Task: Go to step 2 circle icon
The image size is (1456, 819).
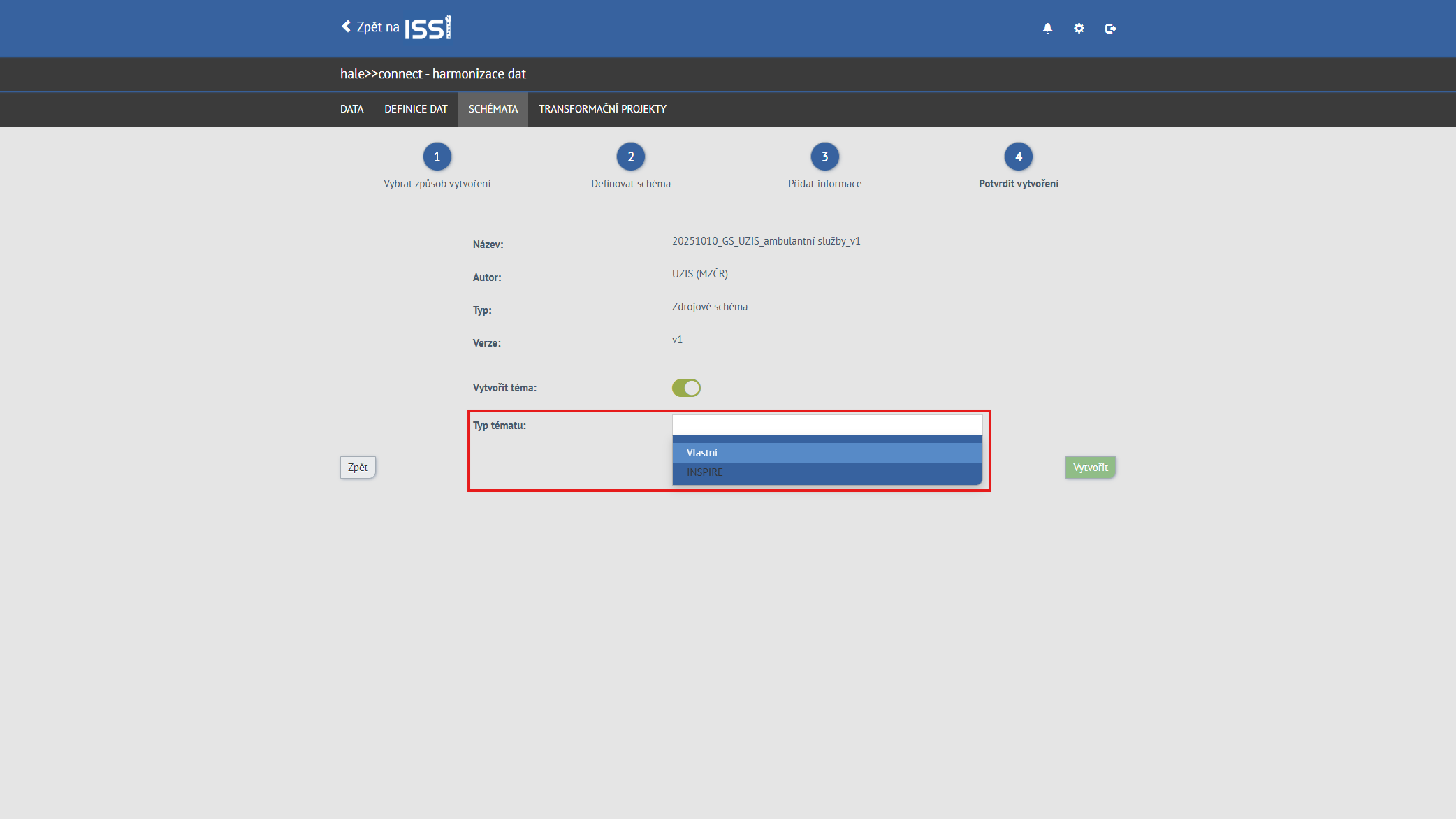Action: coord(630,157)
